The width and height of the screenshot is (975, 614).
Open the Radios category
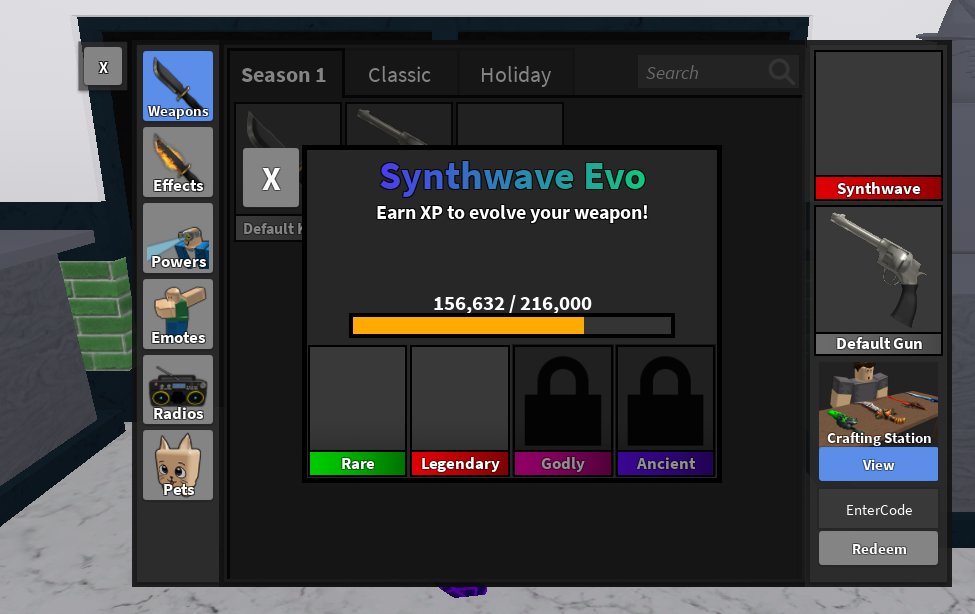point(178,390)
